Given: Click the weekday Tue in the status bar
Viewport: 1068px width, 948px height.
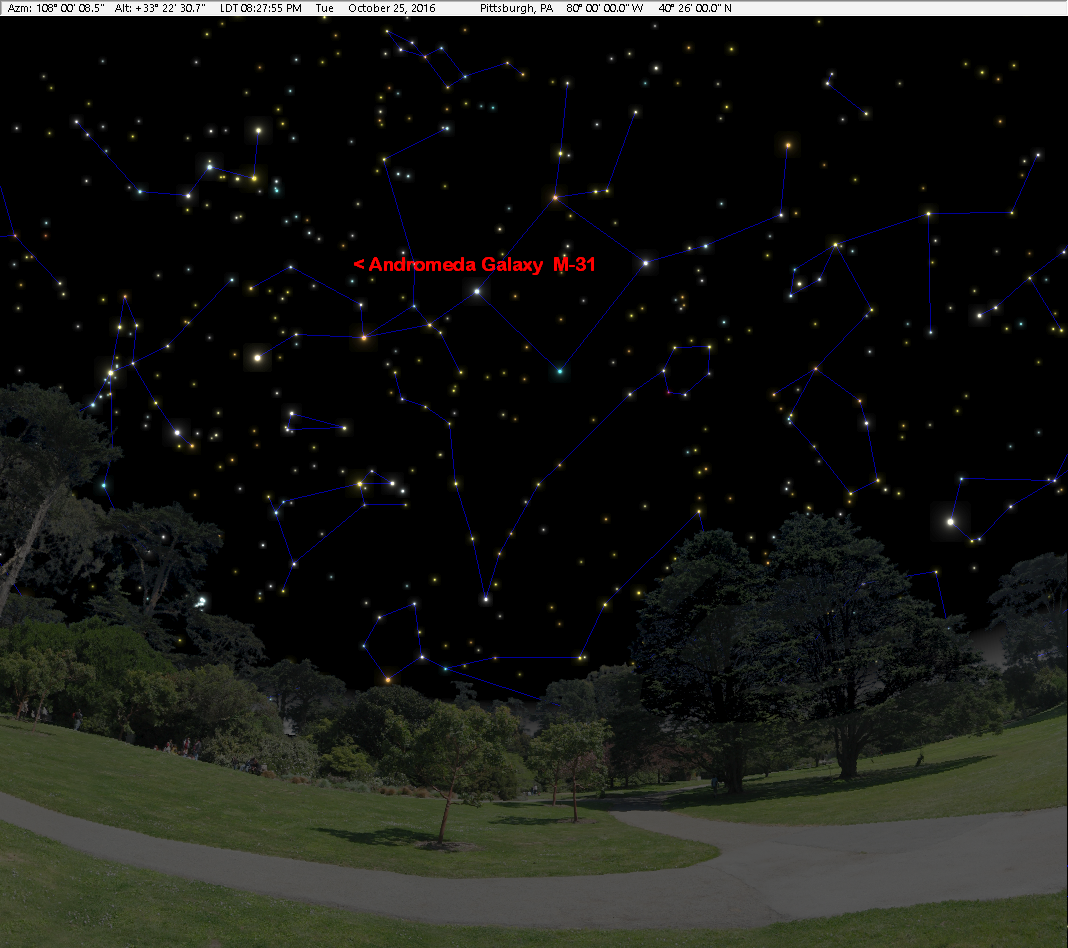Looking at the screenshot, I should [x=325, y=8].
